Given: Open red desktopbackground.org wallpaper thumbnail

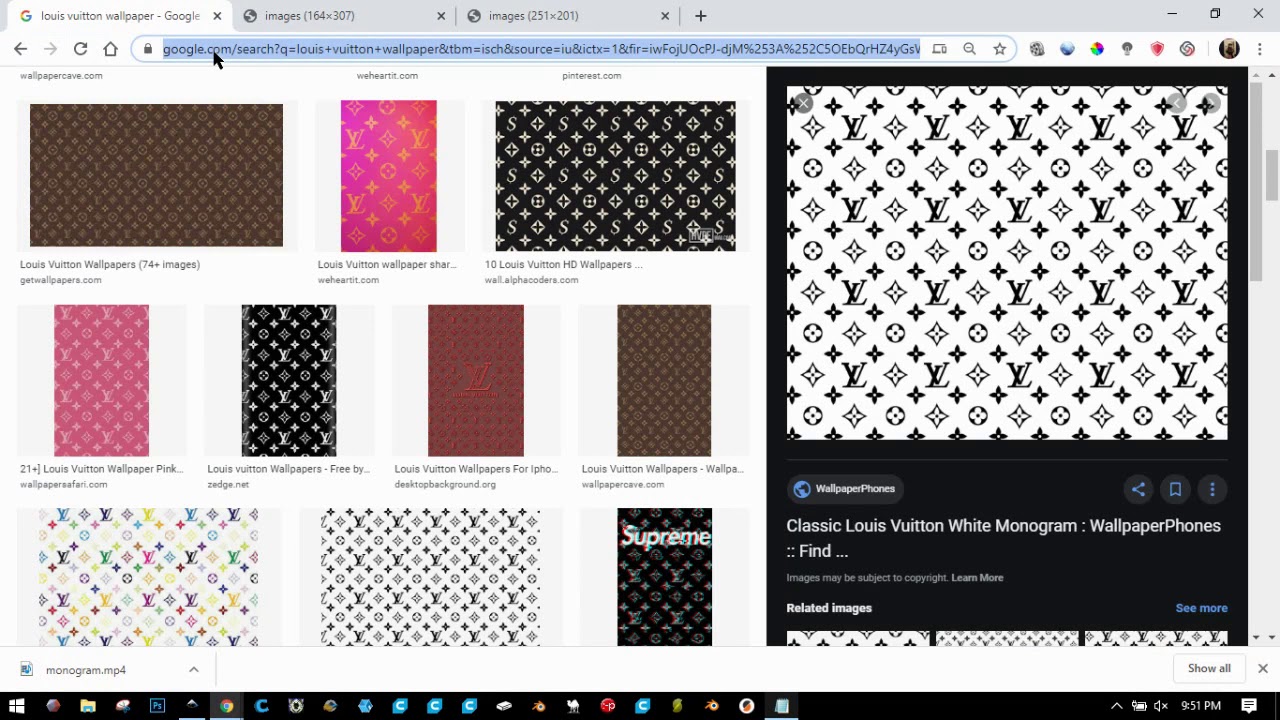Looking at the screenshot, I should point(476,380).
